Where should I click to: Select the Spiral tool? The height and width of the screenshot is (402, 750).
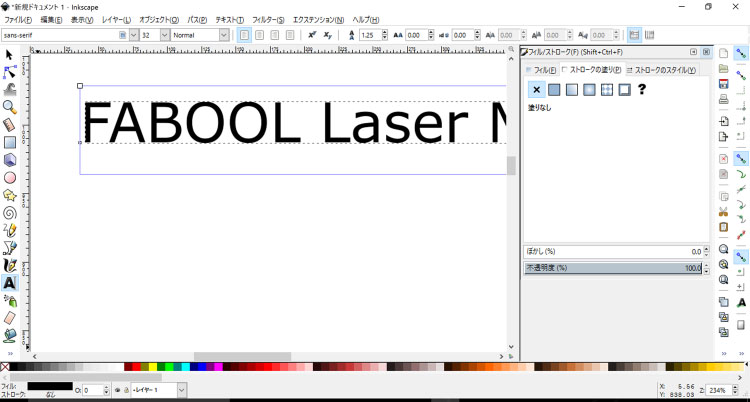click(x=9, y=213)
